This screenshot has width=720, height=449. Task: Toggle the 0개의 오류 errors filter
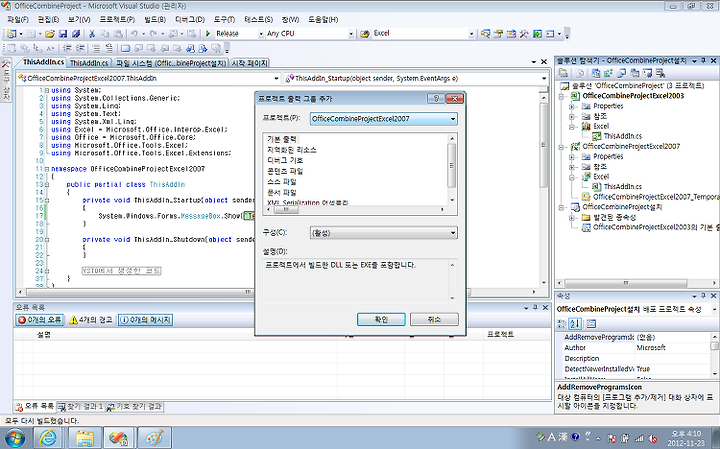(39, 320)
